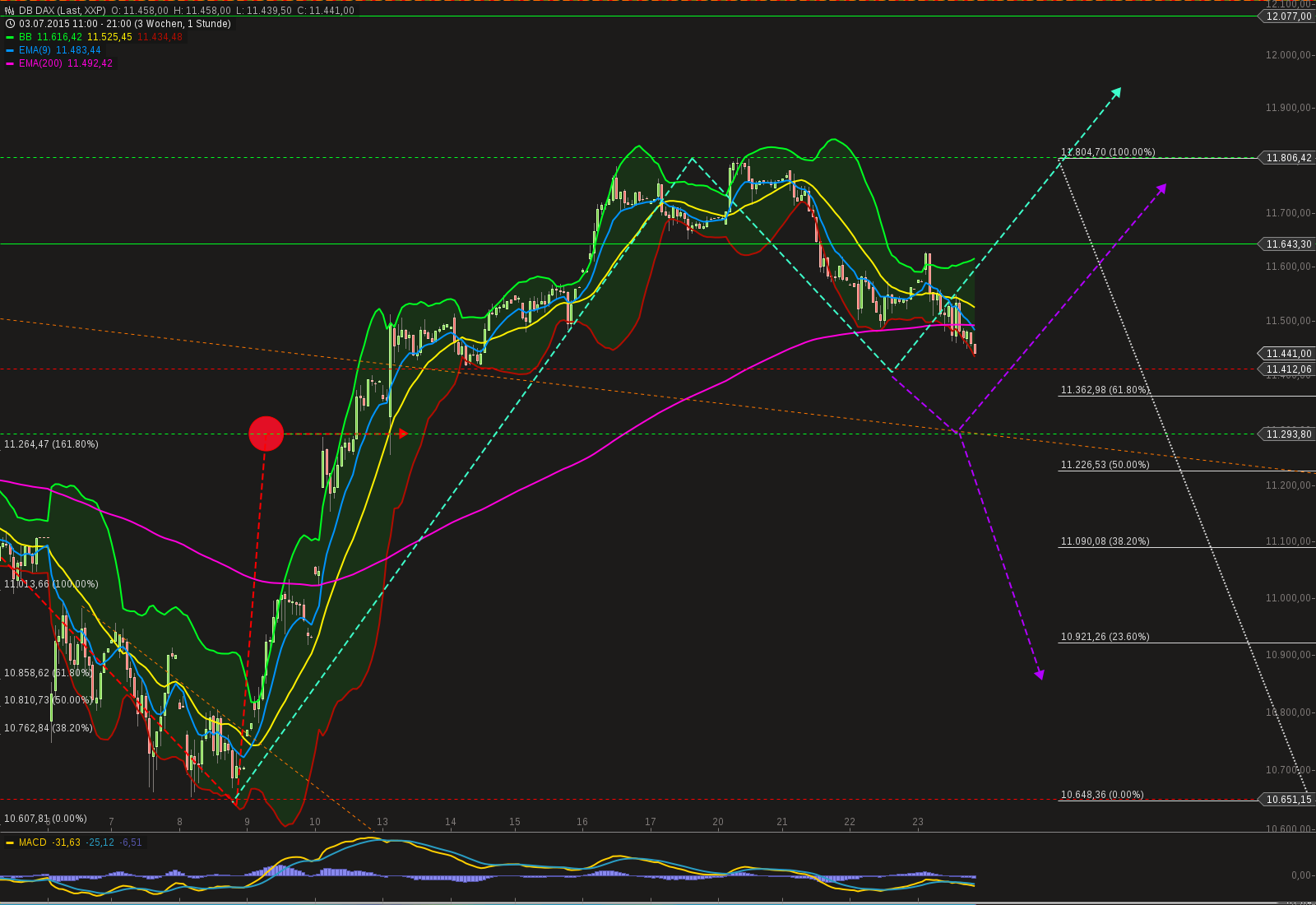Viewport: 1316px width, 905px height.
Task: Click MACD axis zero label 0,00
Action: 1301,875
